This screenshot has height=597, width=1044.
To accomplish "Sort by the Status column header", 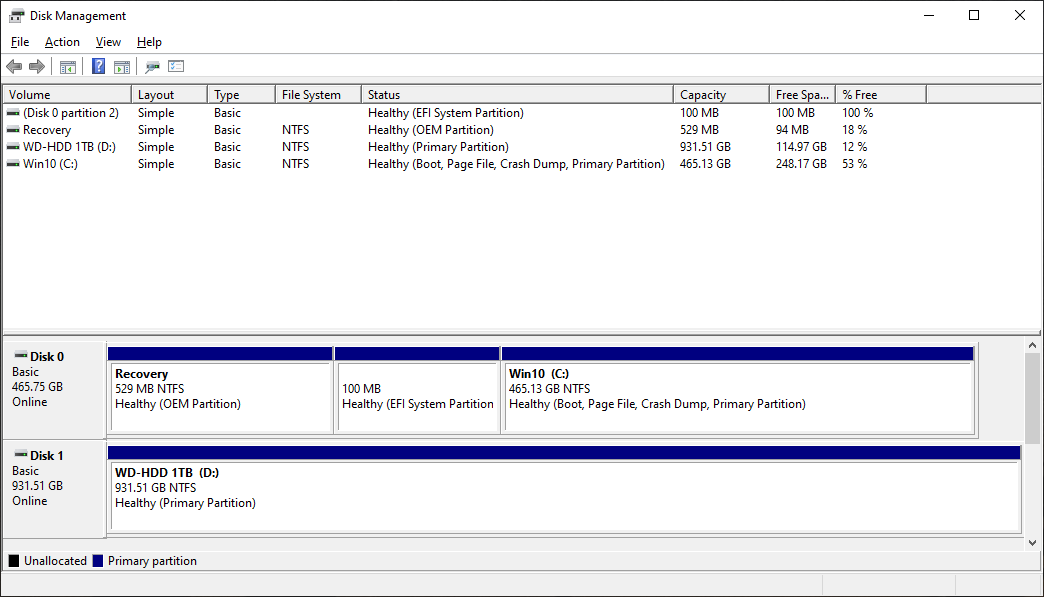I will click(517, 95).
